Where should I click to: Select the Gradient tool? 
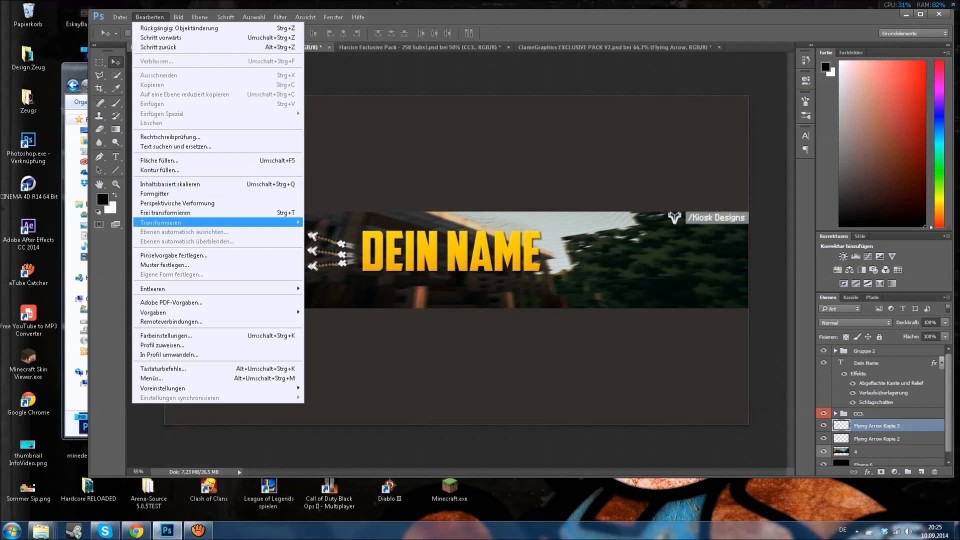(116, 129)
